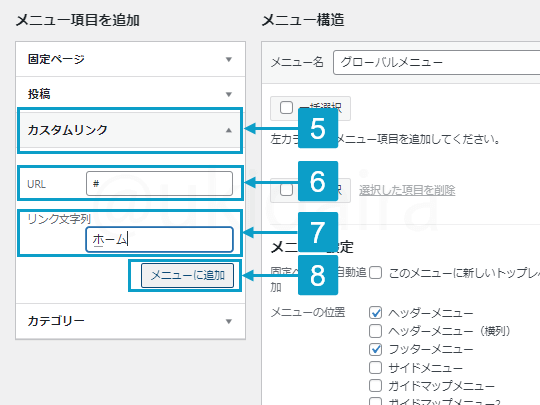Tick the 一括選択 checkbox beside 選択した項目を削除

click(287, 189)
